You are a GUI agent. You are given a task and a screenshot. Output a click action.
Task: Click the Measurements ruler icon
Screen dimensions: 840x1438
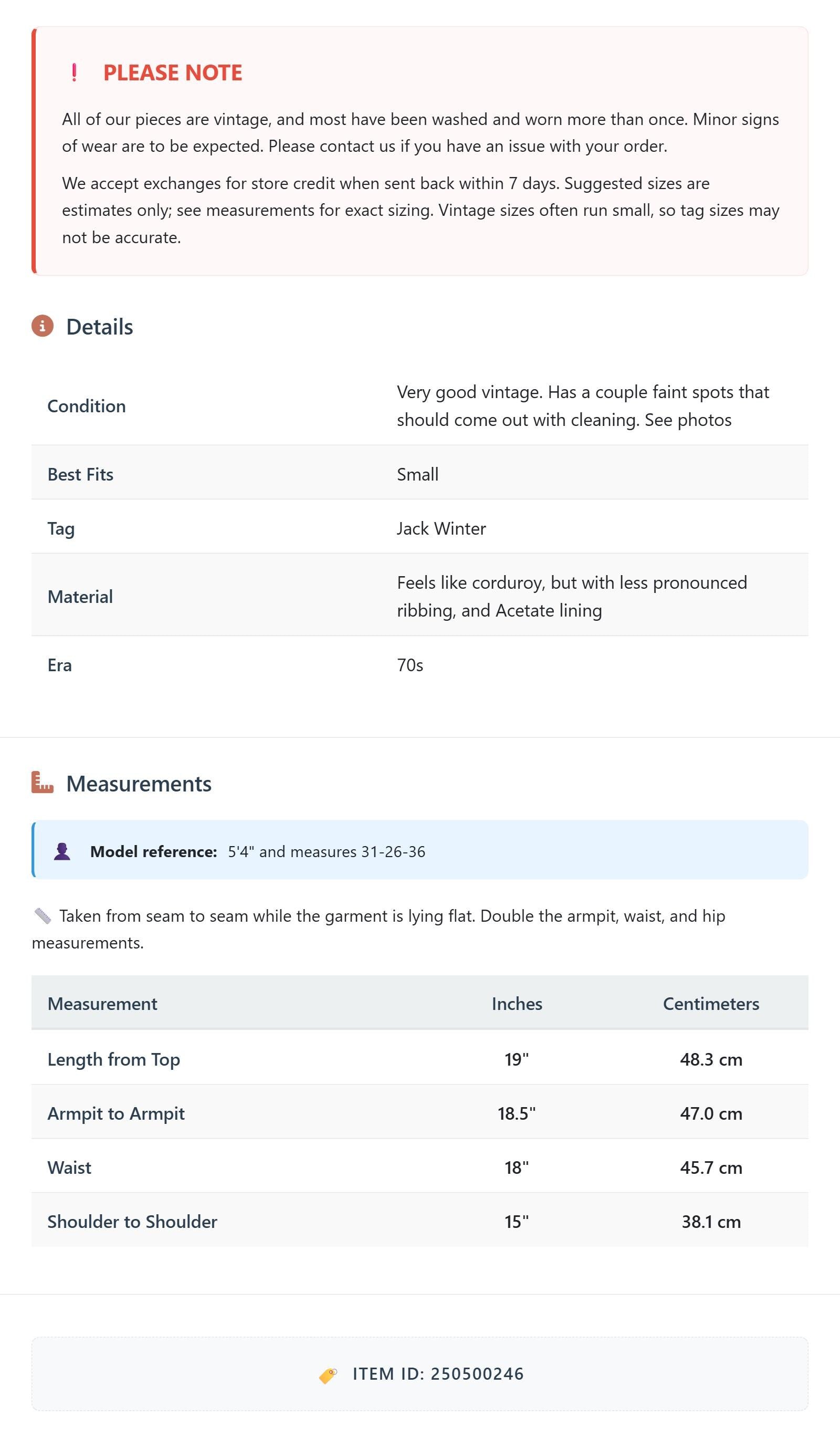[42, 783]
